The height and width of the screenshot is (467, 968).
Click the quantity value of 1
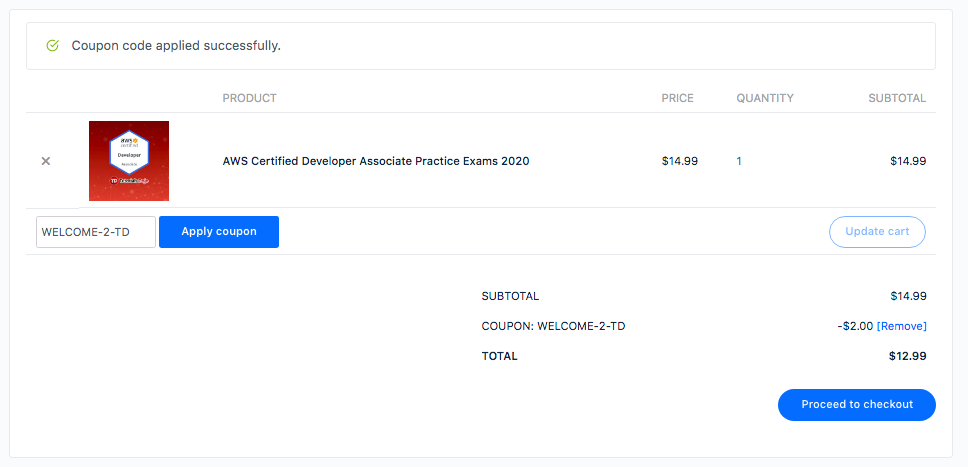pos(739,161)
